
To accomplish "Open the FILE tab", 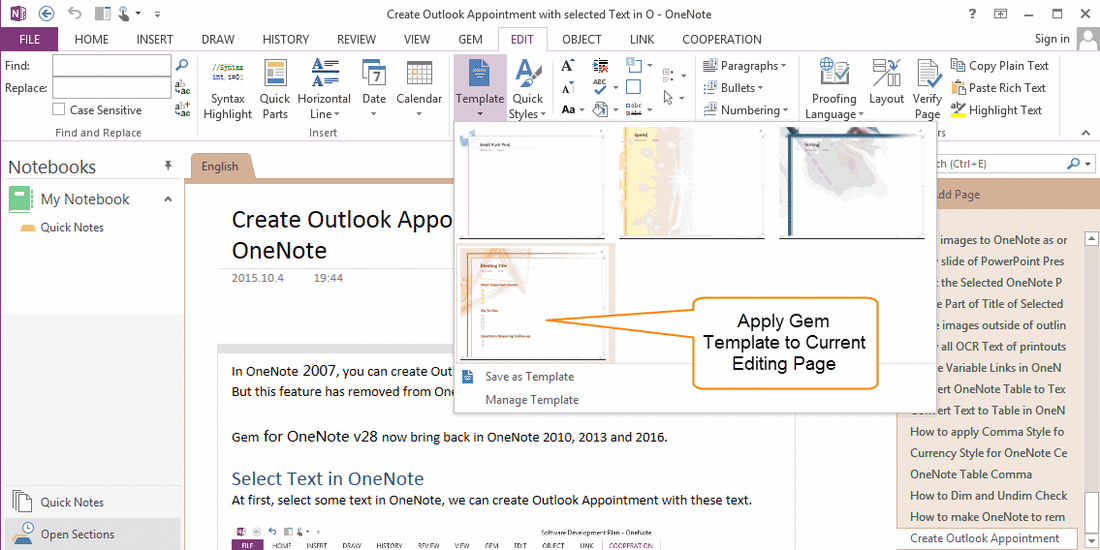I will tap(29, 39).
